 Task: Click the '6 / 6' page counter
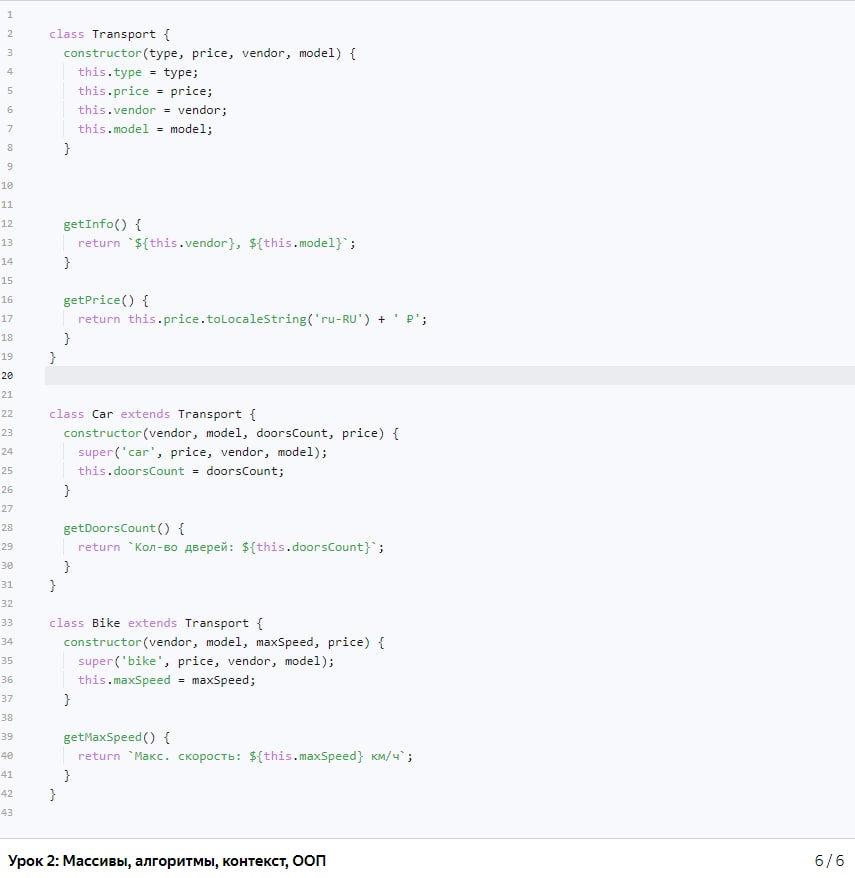(829, 861)
